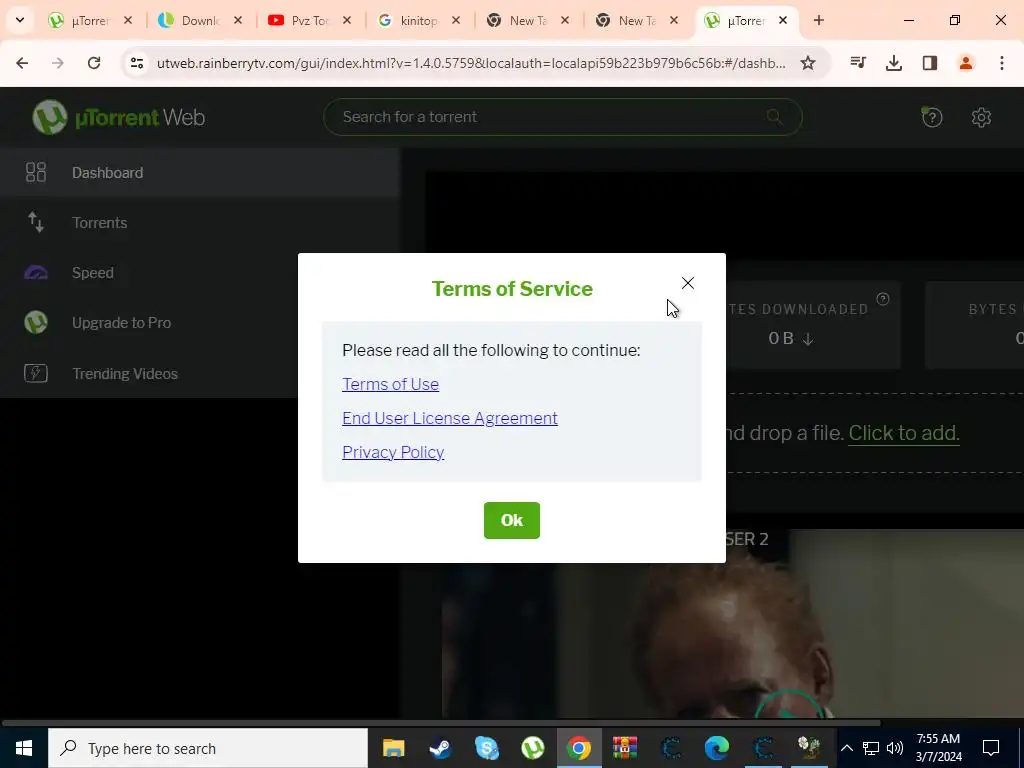Open File Explorer from the taskbar
Viewport: 1024px width, 768px height.
click(394, 748)
